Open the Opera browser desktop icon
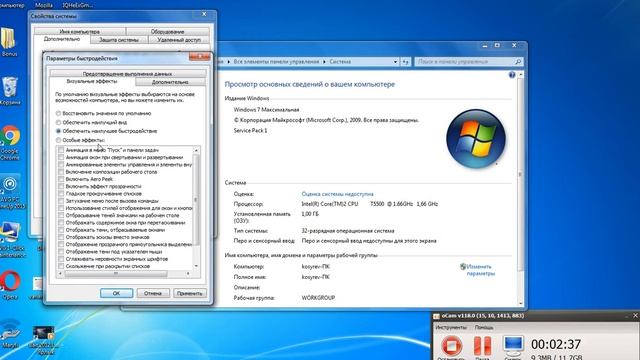Image resolution: width=640 pixels, height=360 pixels. (10, 281)
